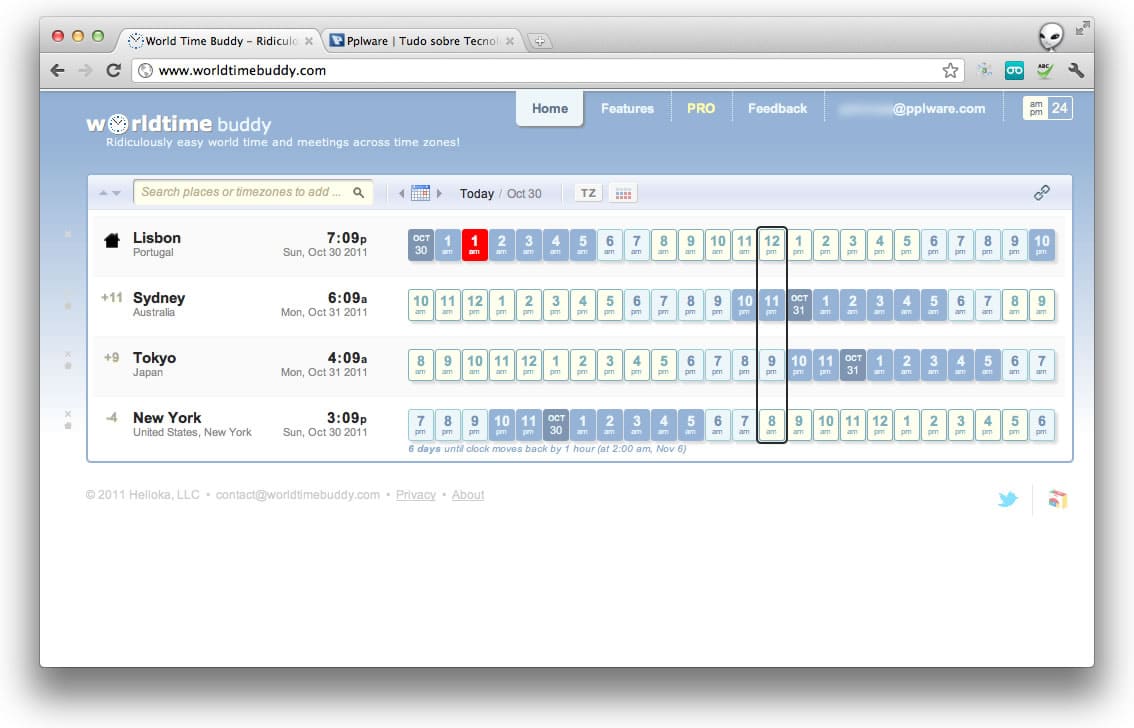Open the Privacy link

pos(416,495)
